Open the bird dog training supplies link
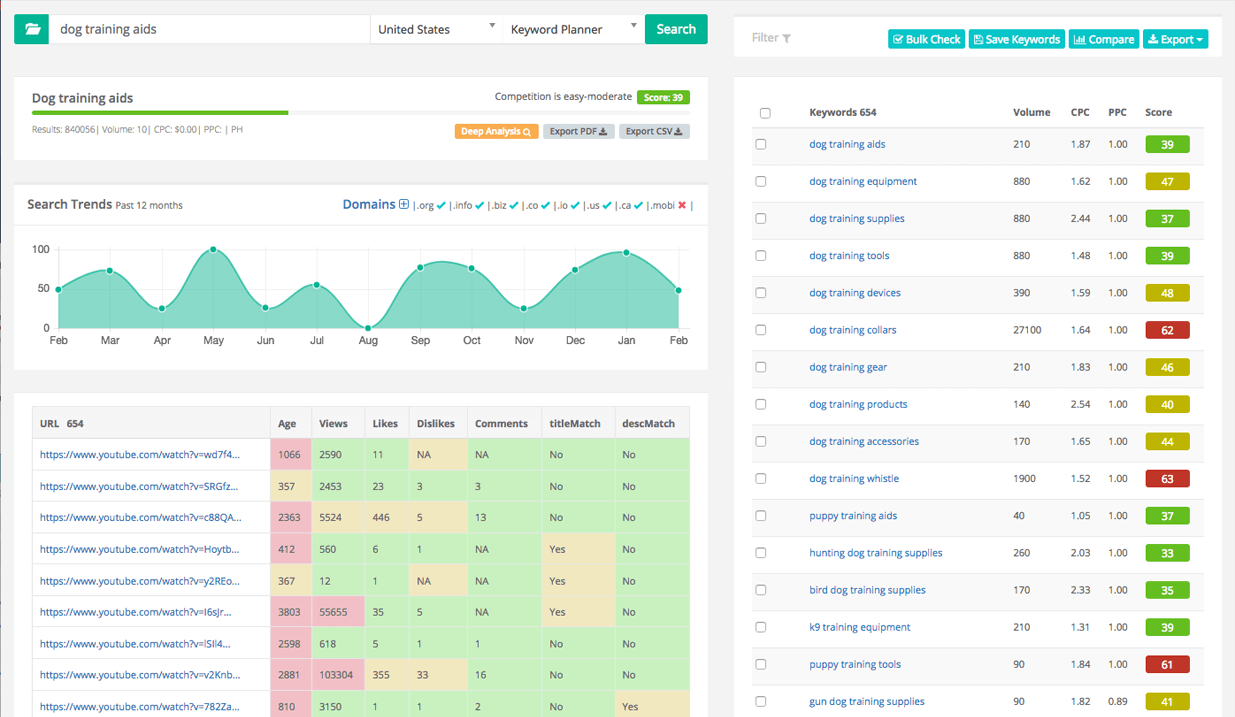 867,590
